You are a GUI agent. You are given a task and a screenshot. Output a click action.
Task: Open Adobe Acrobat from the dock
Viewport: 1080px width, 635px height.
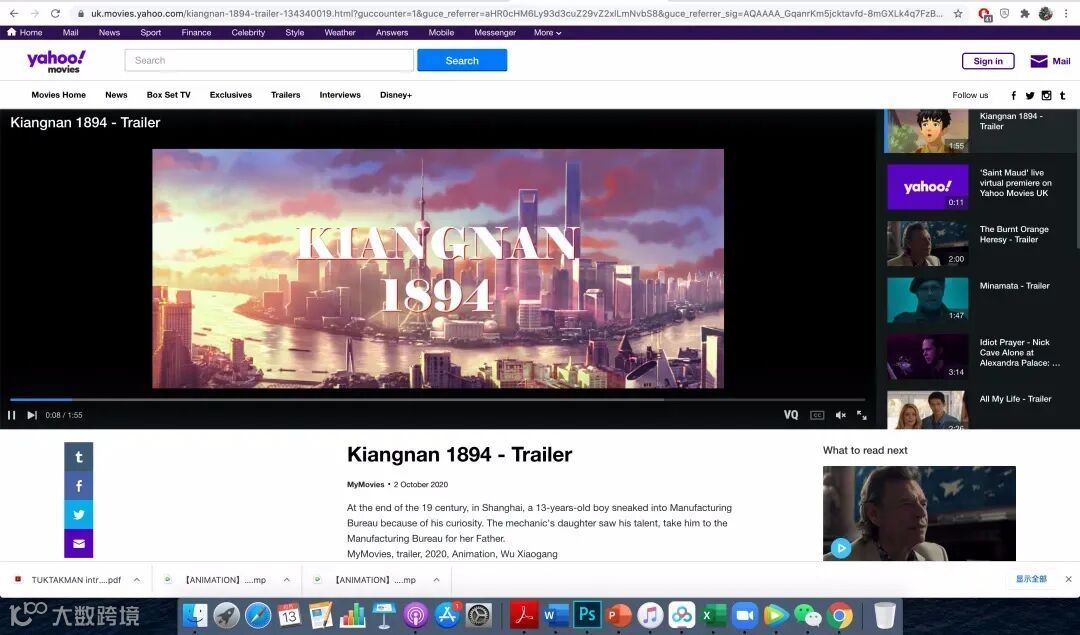point(523,615)
